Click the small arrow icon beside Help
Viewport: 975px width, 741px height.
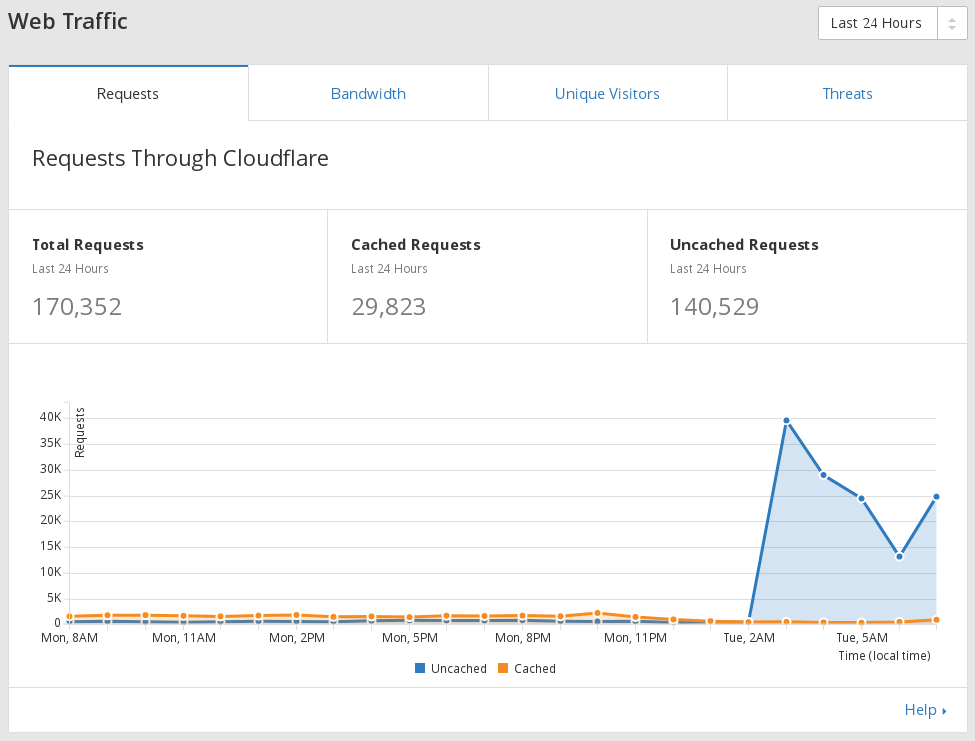click(x=945, y=711)
